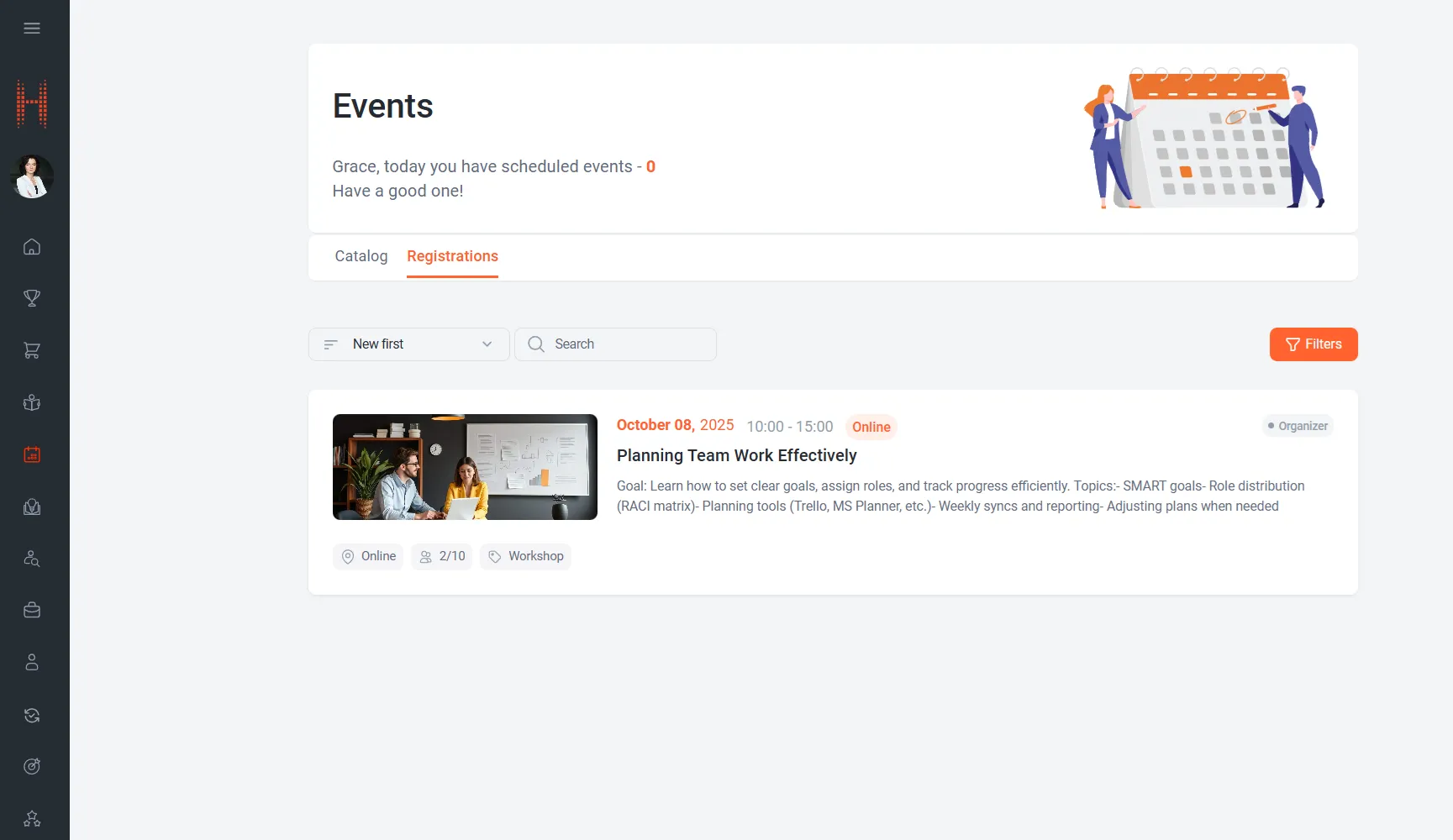1453x840 pixels.
Task: Select the Registrations tab
Action: (452, 256)
